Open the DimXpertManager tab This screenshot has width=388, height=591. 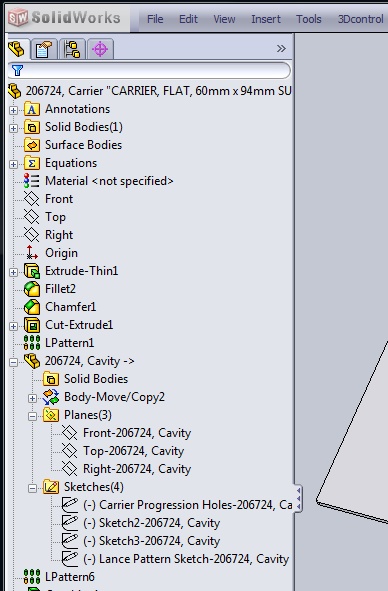(x=100, y=49)
